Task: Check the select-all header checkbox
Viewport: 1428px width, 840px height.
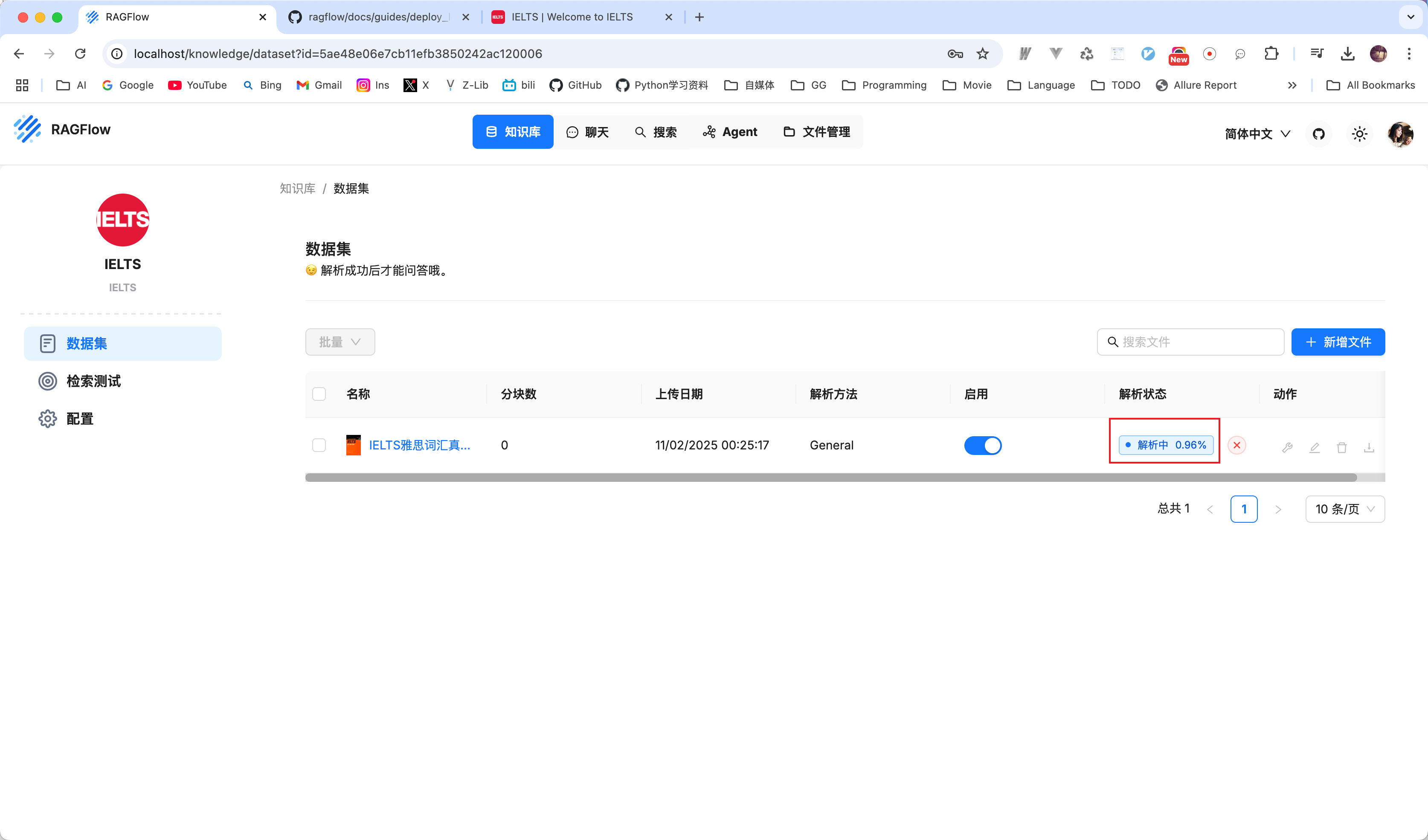Action: coord(320,393)
